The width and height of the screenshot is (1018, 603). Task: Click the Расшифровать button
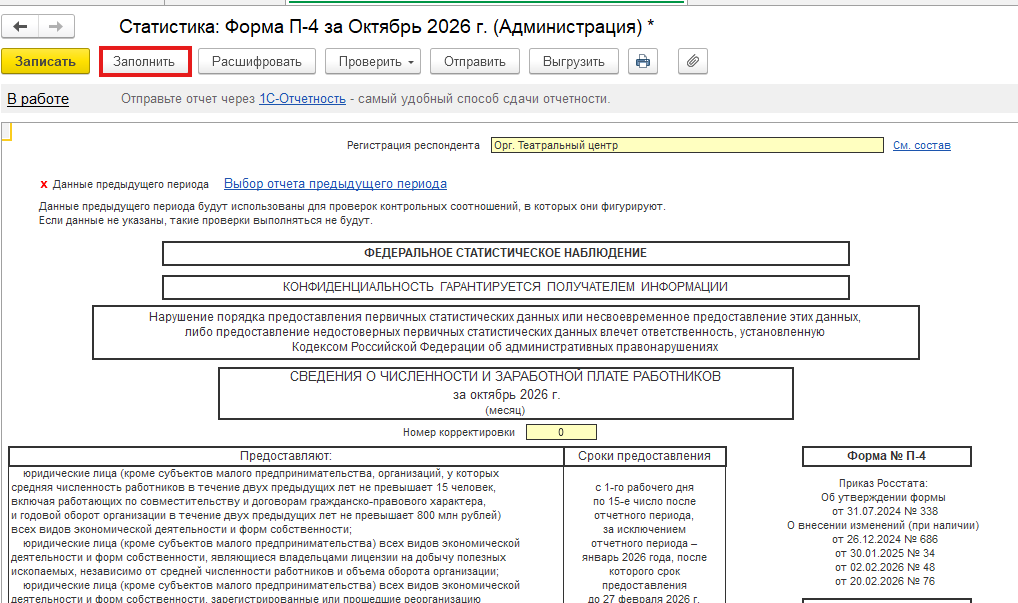tap(256, 62)
